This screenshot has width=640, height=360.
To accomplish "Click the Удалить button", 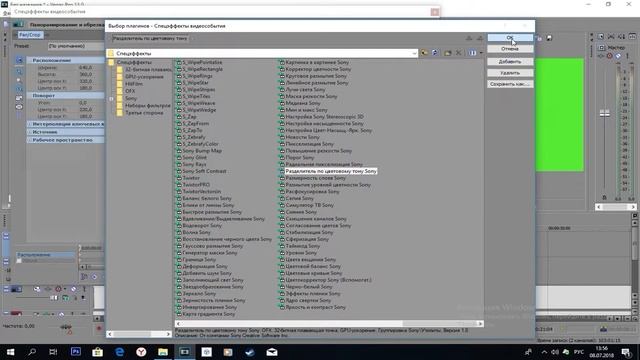I will click(510, 73).
